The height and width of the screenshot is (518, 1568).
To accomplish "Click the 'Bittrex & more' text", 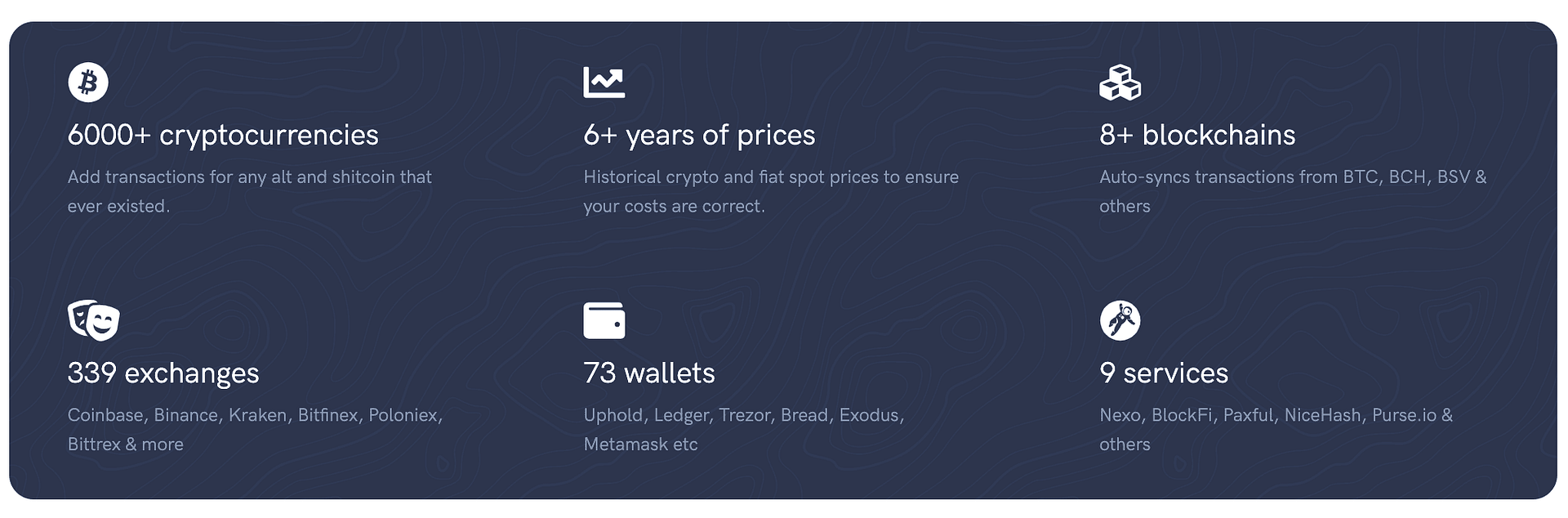I will point(126,444).
